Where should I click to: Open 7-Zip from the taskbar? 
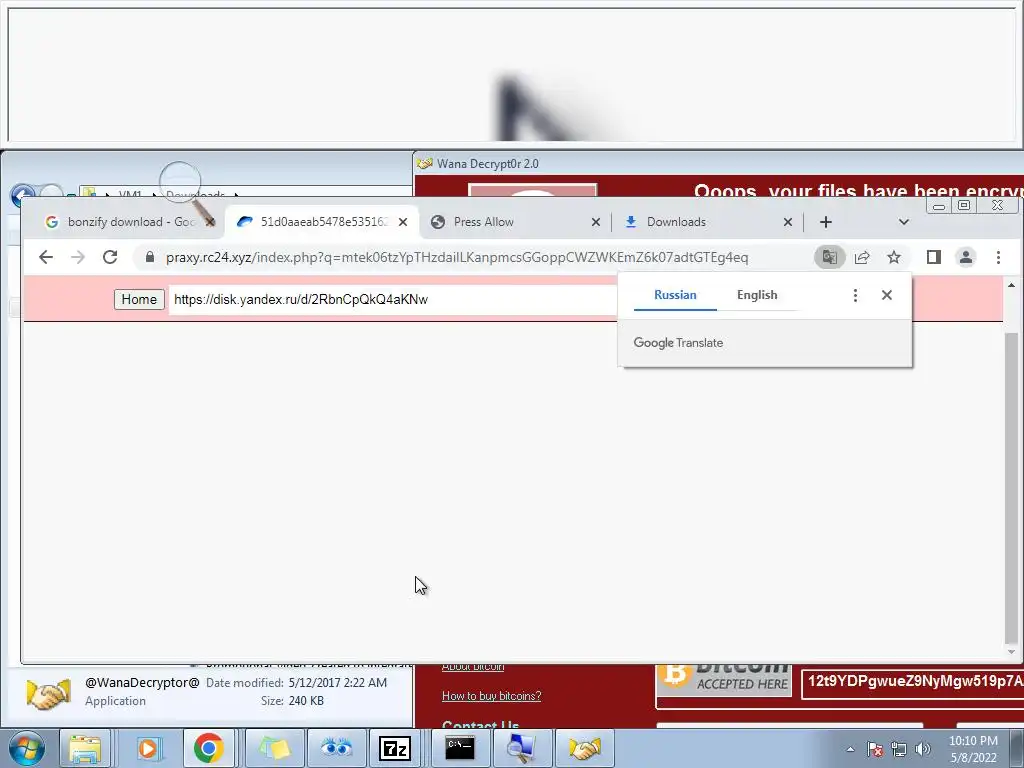coord(395,748)
